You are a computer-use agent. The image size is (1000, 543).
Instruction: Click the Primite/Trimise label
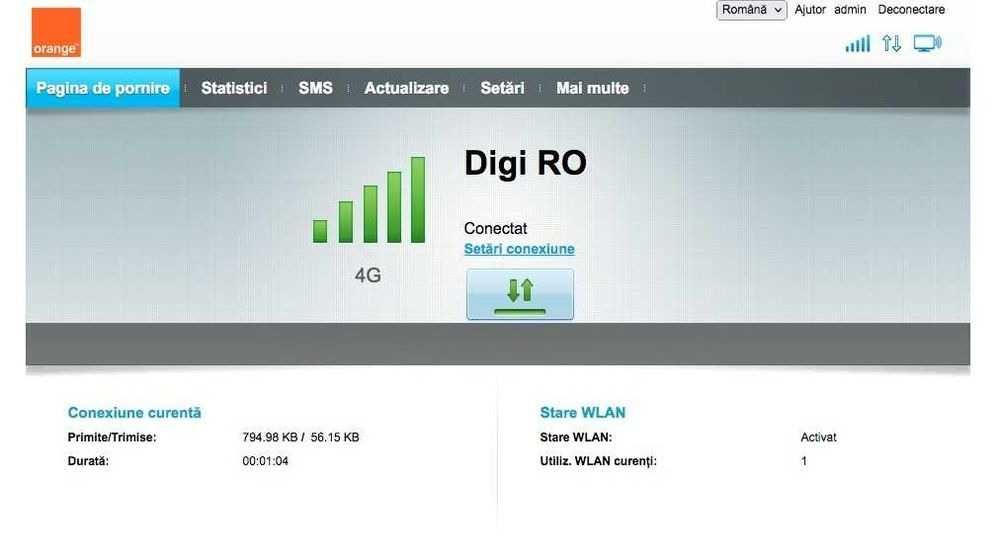[112, 437]
